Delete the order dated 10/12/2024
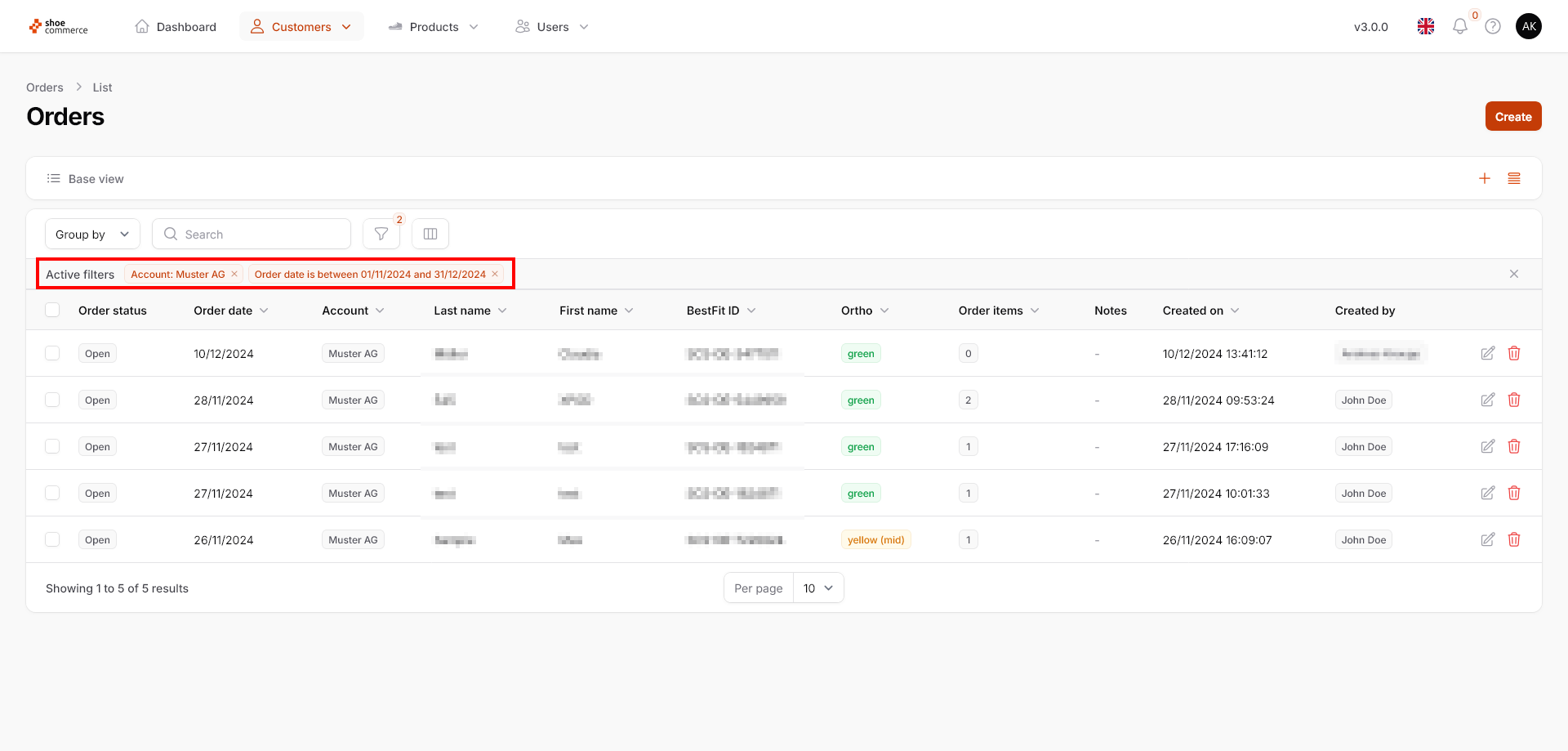 pos(1513,354)
